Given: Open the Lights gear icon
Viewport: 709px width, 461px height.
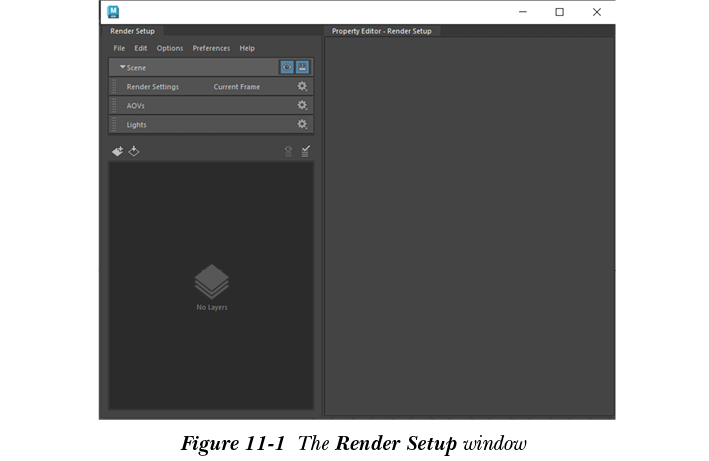Looking at the screenshot, I should coord(302,124).
